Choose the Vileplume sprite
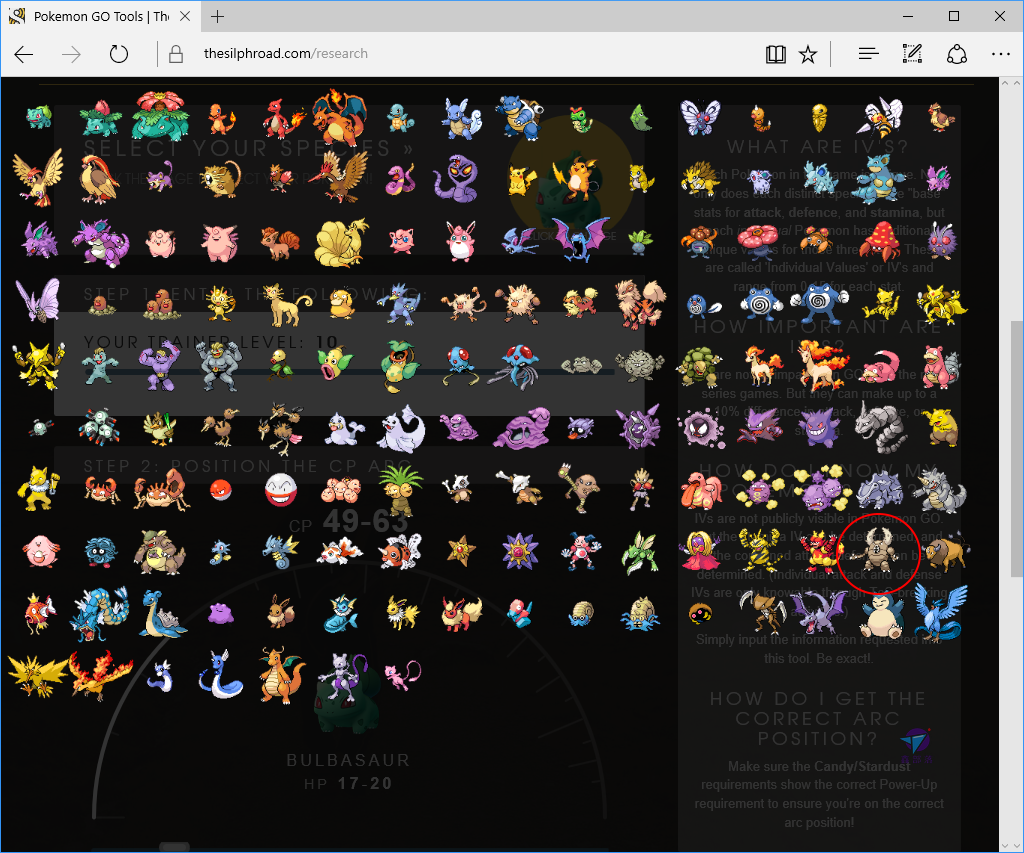Image resolution: width=1024 pixels, height=853 pixels. tap(760, 242)
